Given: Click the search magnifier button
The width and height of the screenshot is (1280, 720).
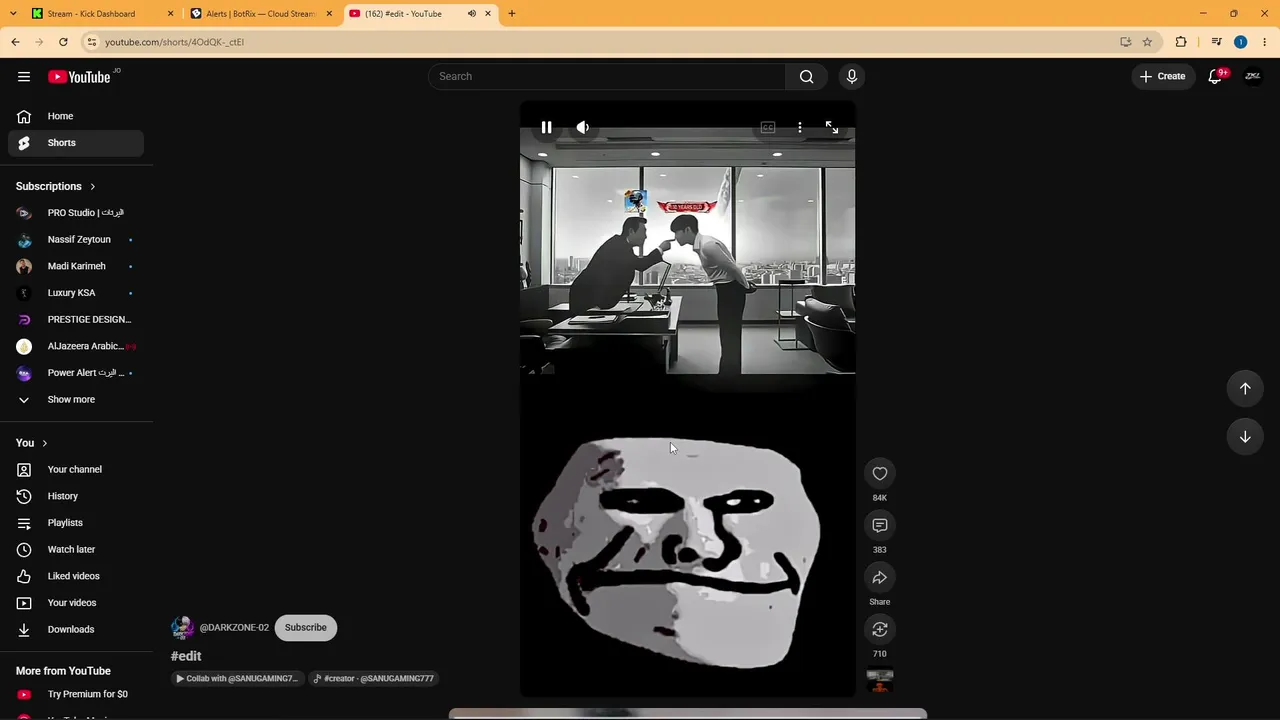Looking at the screenshot, I should tap(806, 77).
